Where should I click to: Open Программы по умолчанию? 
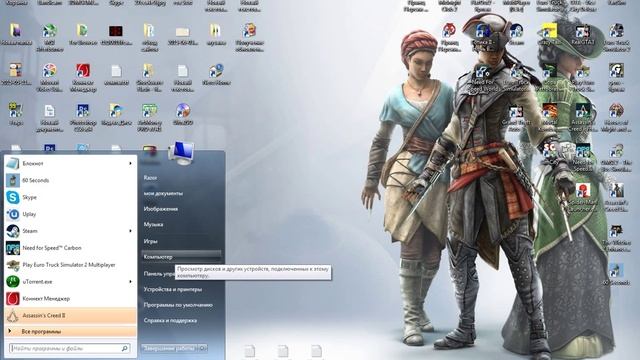coord(178,305)
